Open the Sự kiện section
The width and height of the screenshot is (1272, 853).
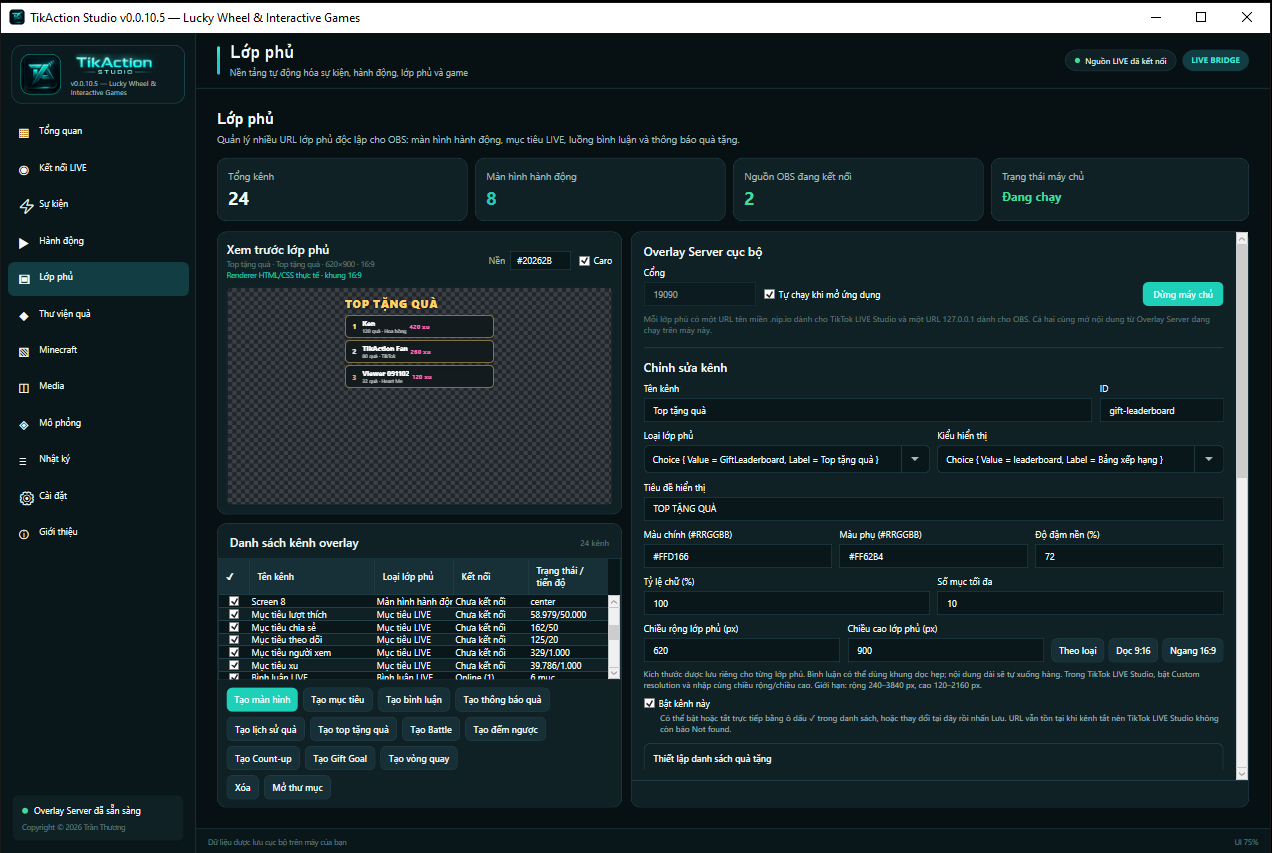point(98,204)
